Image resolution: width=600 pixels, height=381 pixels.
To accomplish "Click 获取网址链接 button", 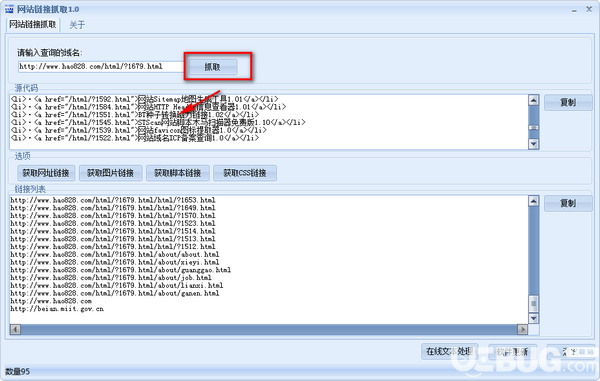I will point(46,173).
